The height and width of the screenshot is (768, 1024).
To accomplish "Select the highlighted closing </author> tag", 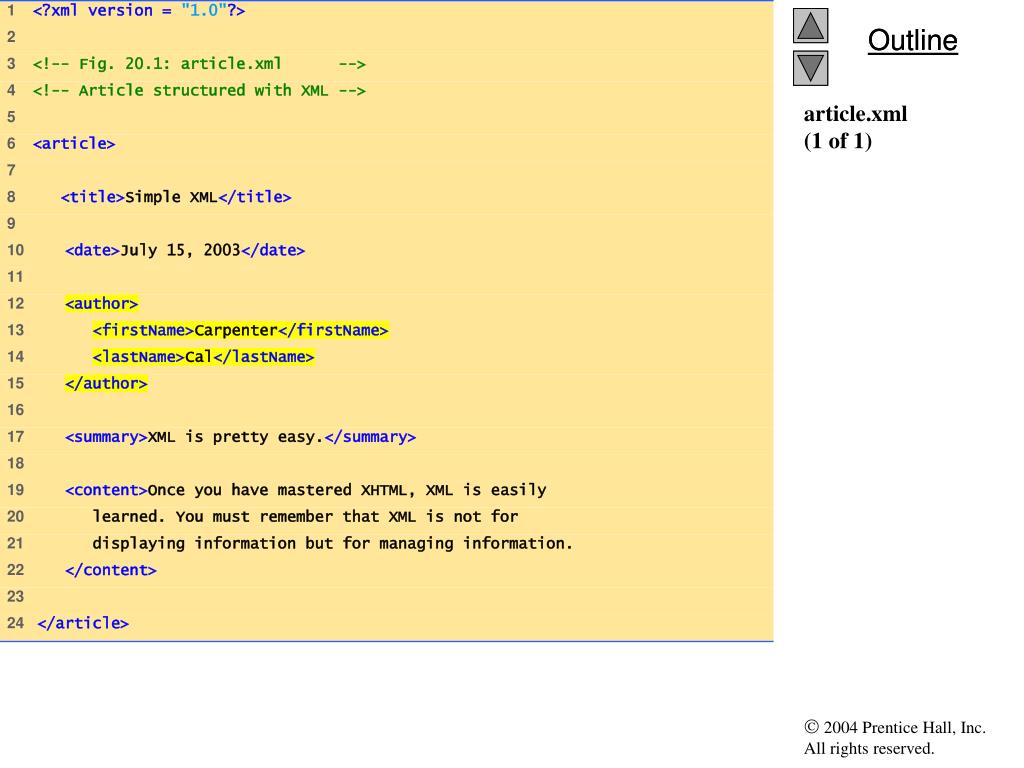I will tap(106, 383).
